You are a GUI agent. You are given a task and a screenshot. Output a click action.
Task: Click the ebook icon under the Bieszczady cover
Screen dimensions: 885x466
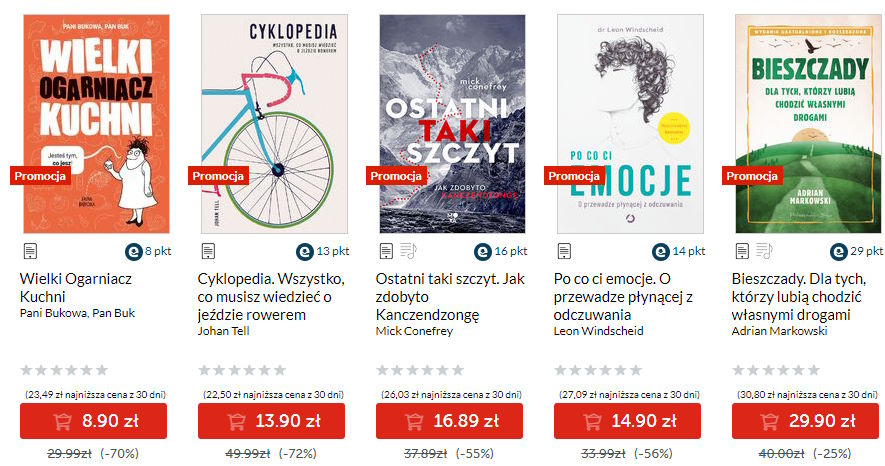click(743, 250)
